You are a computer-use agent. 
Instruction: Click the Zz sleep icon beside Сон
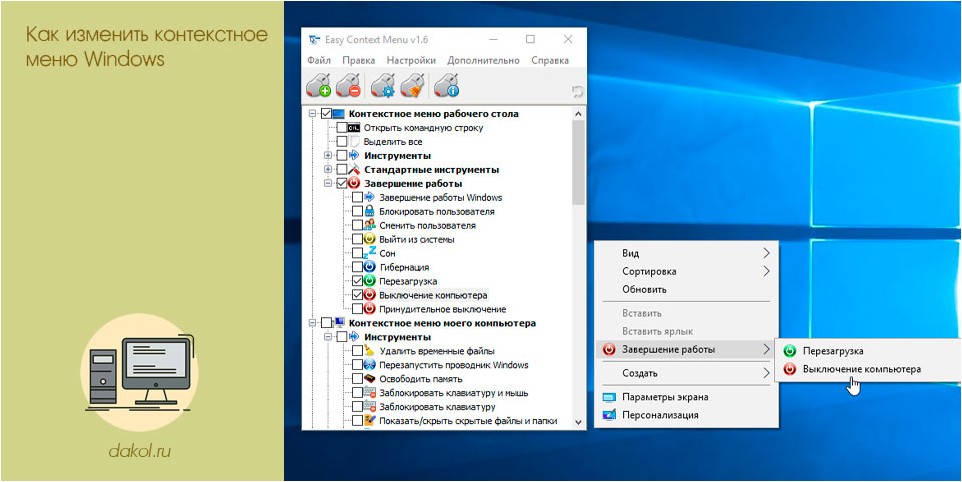[x=369, y=253]
